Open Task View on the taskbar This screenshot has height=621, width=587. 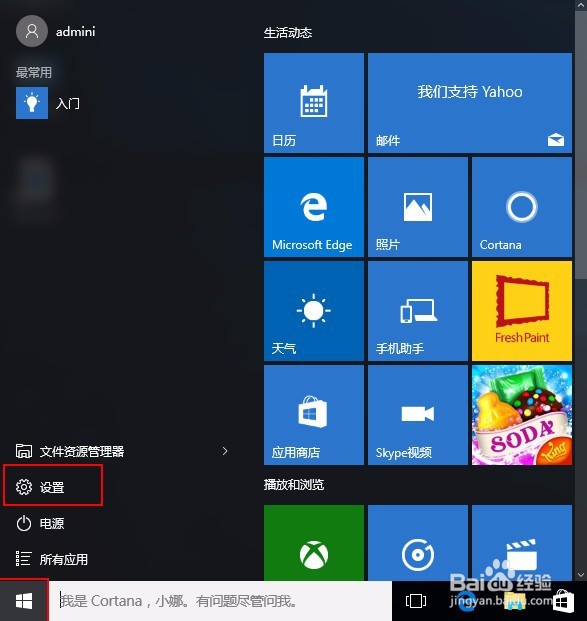tap(416, 601)
